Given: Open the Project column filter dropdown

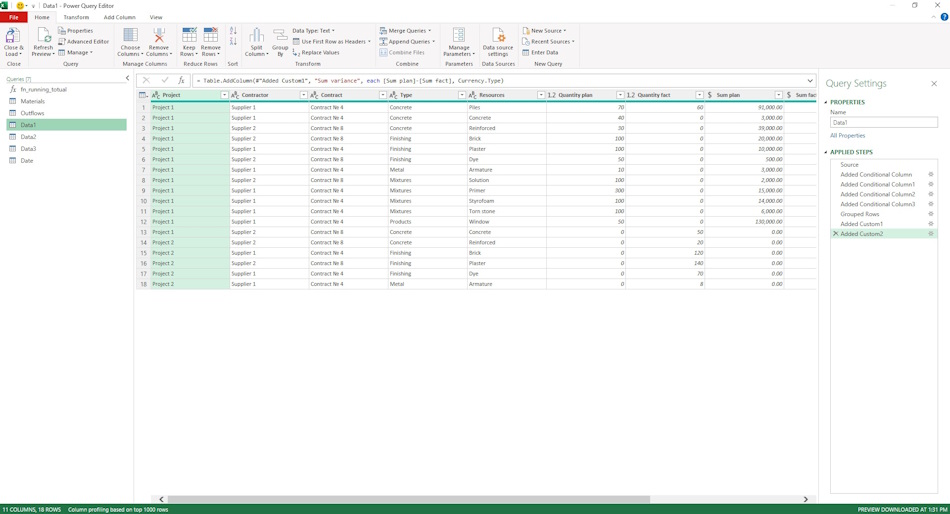Looking at the screenshot, I should (224, 95).
